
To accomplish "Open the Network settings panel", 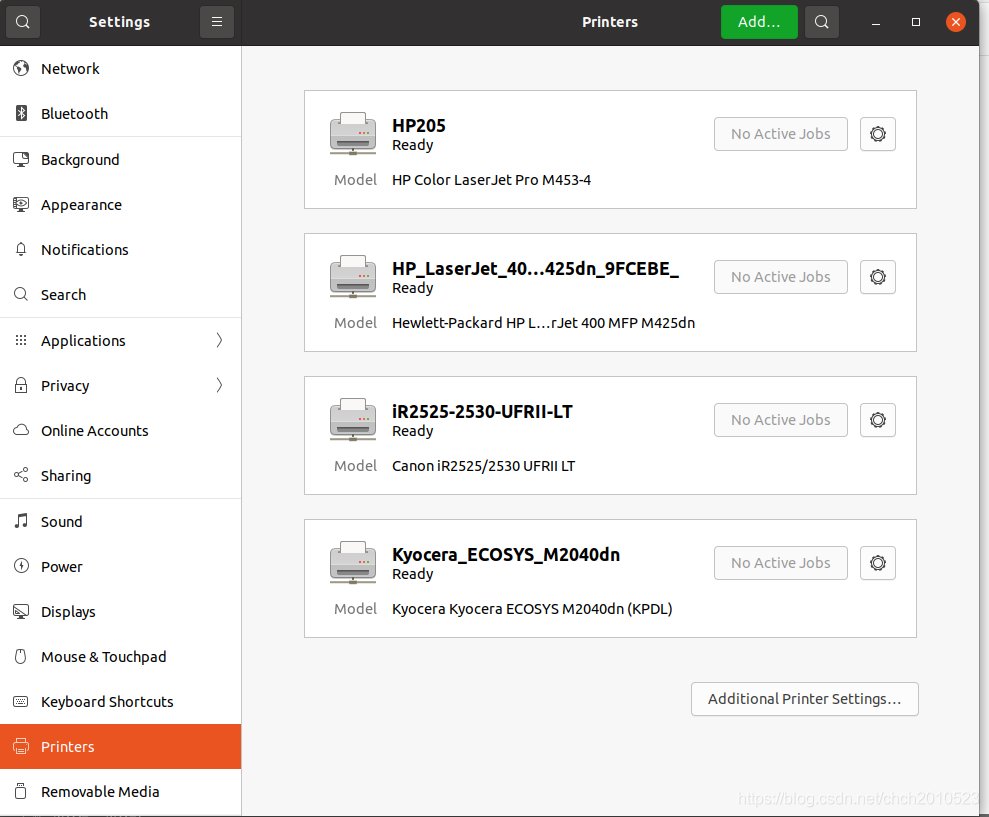I will [x=120, y=68].
